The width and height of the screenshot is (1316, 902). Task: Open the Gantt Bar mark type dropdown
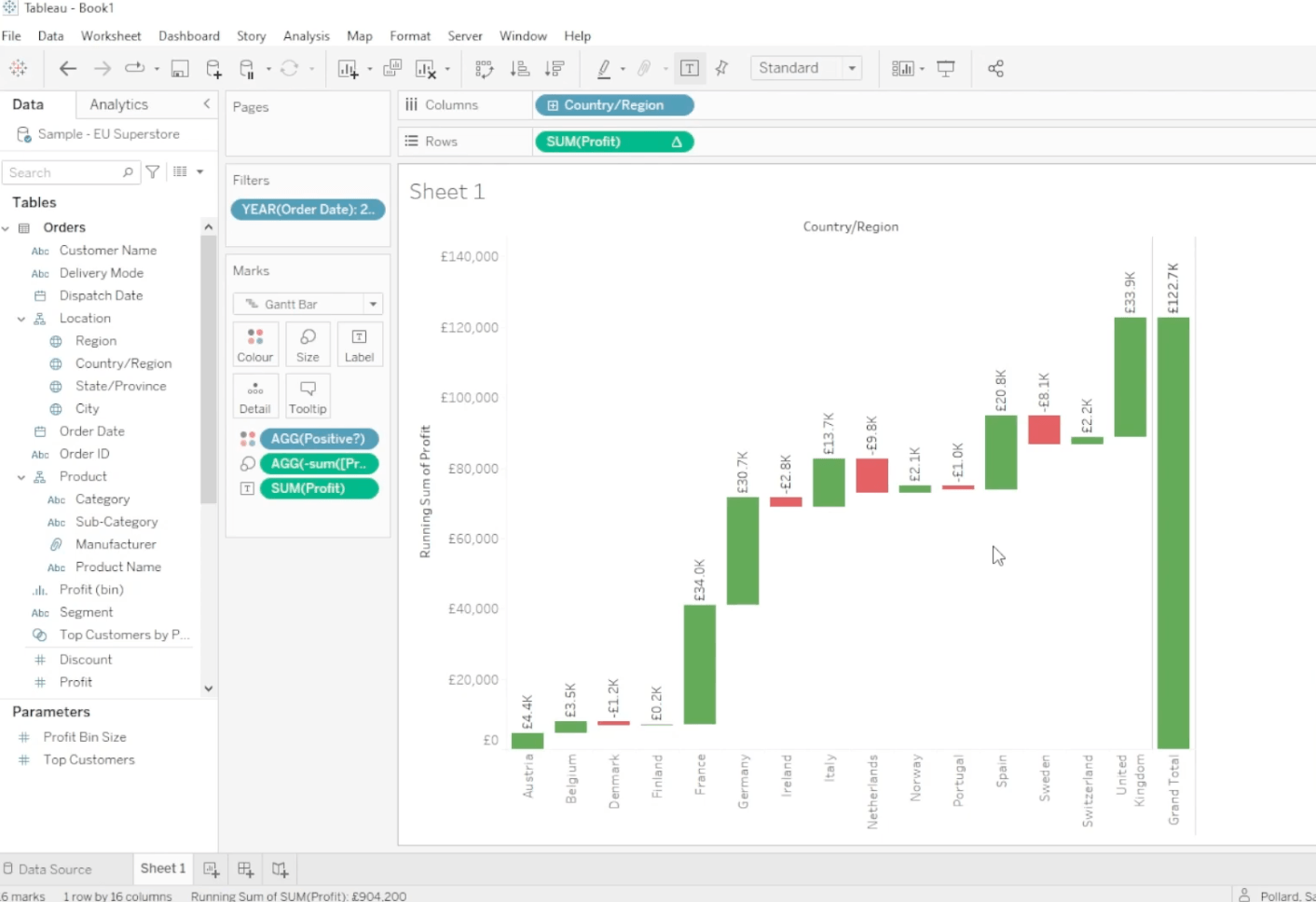[371, 303]
